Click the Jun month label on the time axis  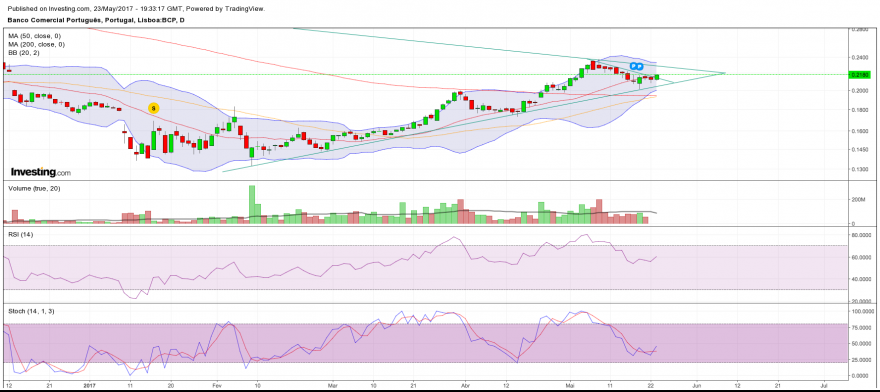pyautogui.click(x=696, y=386)
